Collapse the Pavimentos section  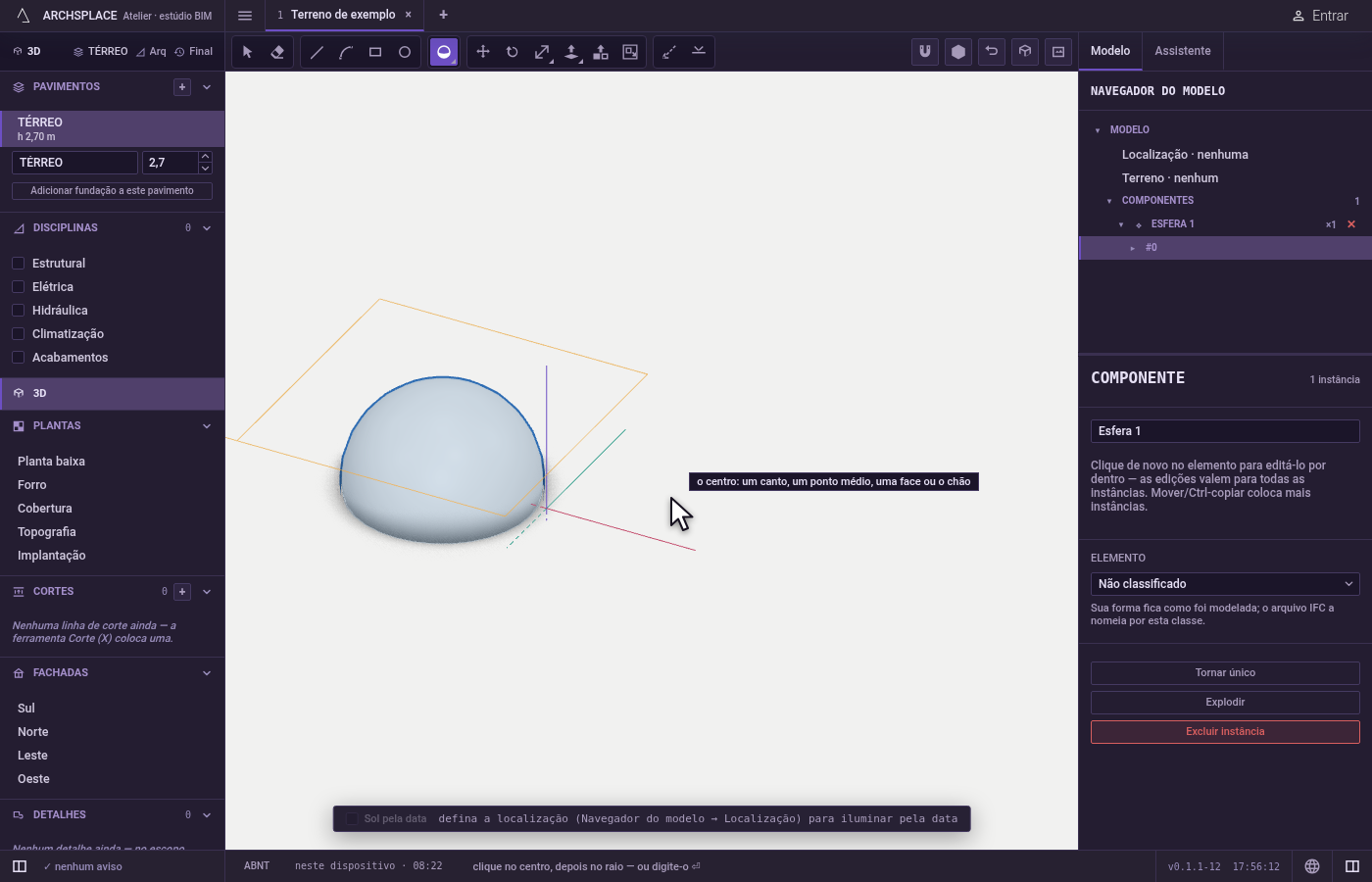coord(207,87)
